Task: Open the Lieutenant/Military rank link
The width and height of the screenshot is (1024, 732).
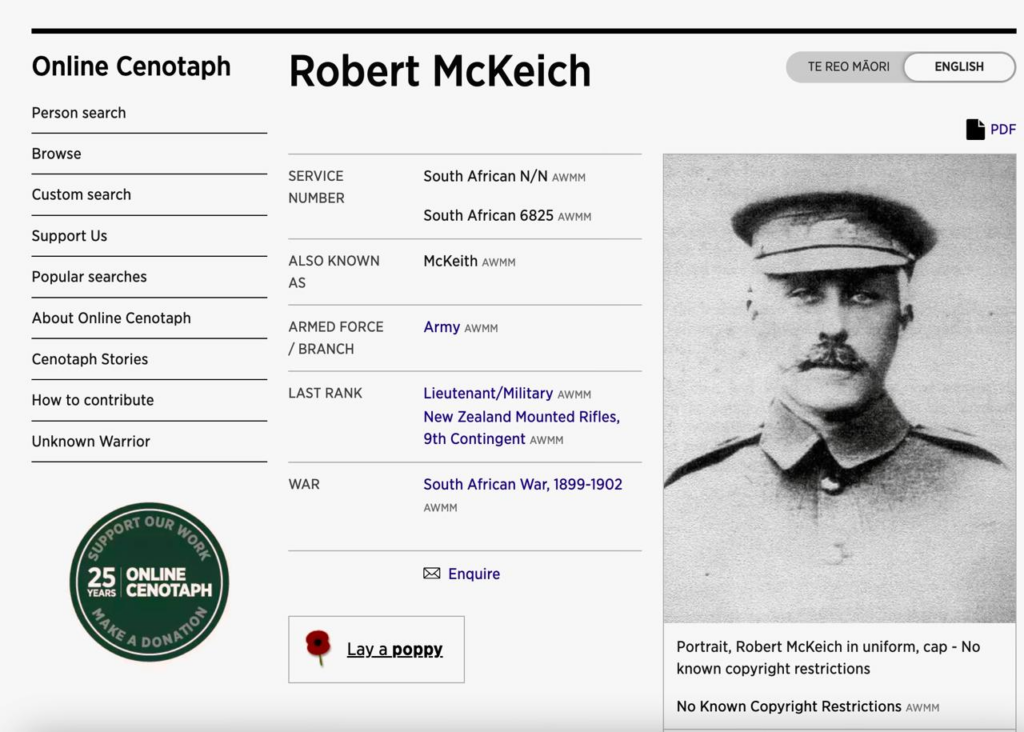Action: click(488, 393)
